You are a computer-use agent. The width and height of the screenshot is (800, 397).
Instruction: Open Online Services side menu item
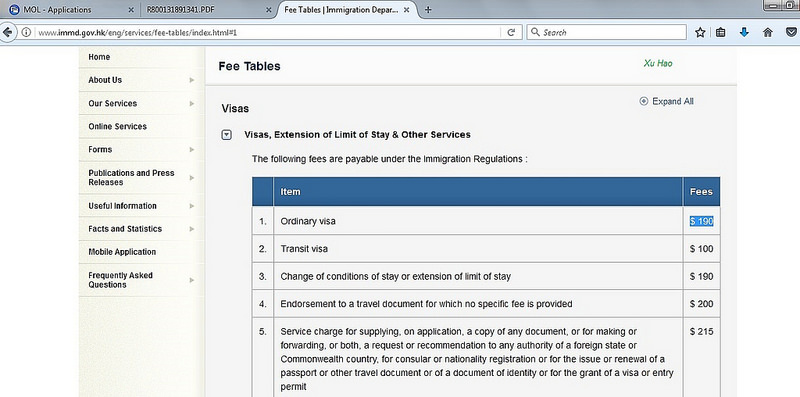[117, 127]
